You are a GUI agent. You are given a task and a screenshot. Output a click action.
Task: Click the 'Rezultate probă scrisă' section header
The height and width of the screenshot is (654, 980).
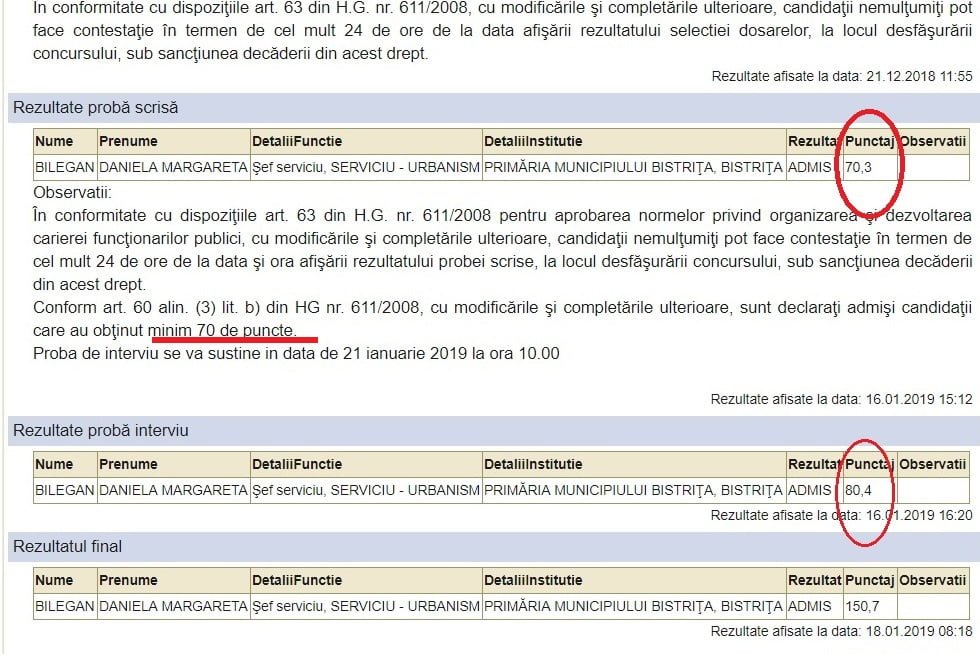[95, 107]
